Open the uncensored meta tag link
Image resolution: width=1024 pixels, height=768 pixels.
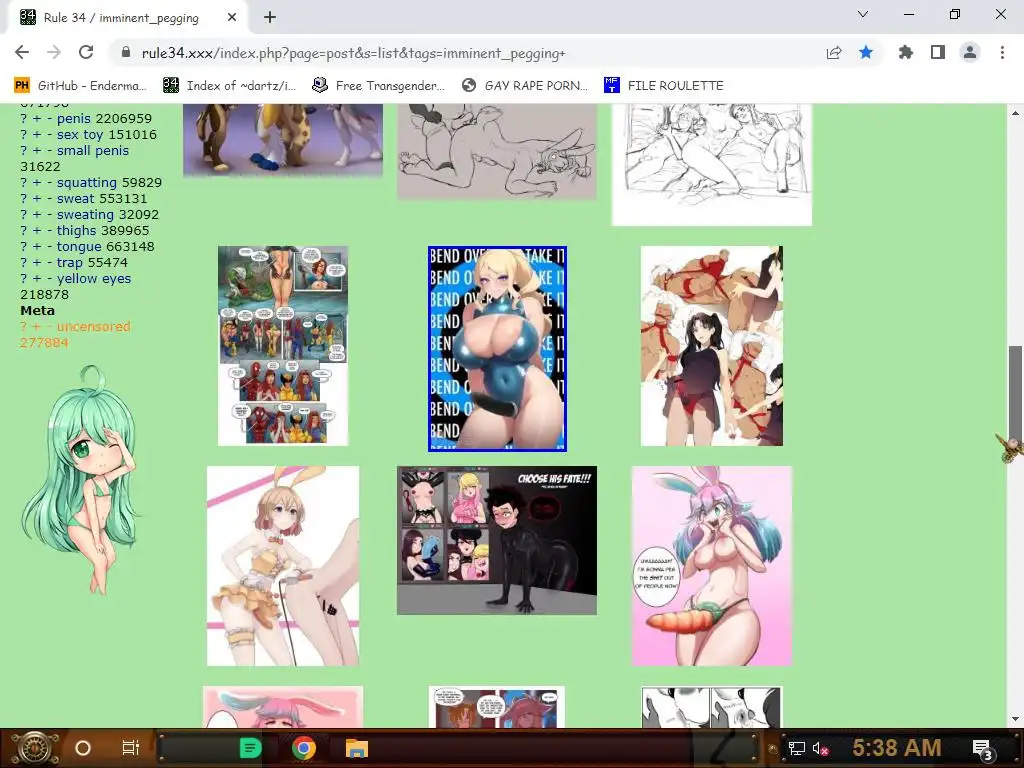click(x=93, y=327)
